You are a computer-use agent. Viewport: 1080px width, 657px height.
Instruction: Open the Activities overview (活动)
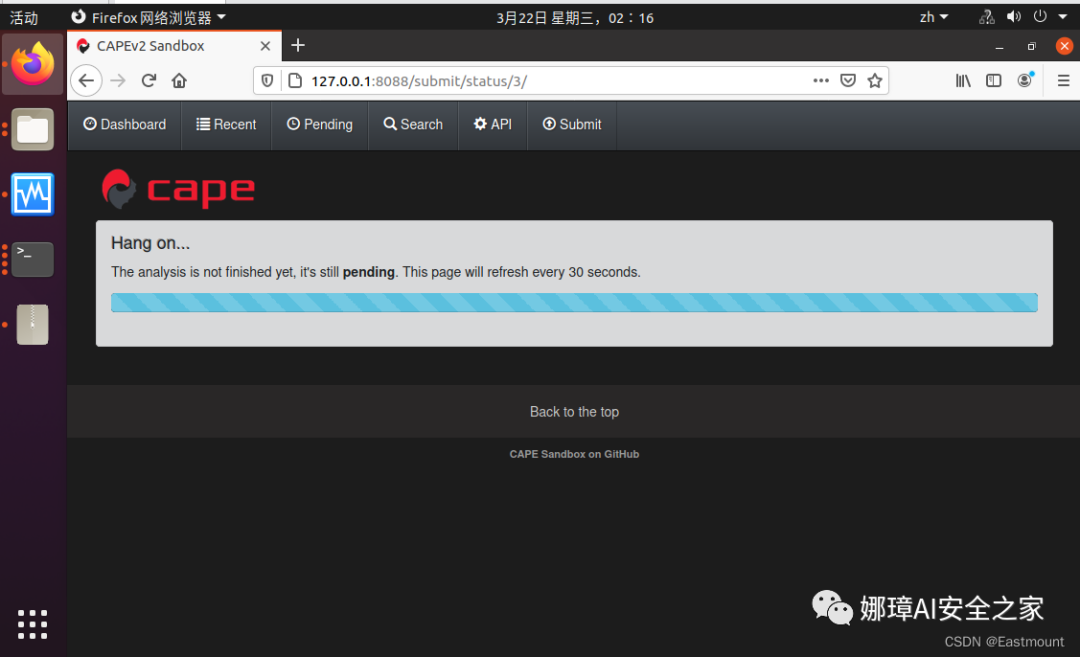(x=24, y=17)
